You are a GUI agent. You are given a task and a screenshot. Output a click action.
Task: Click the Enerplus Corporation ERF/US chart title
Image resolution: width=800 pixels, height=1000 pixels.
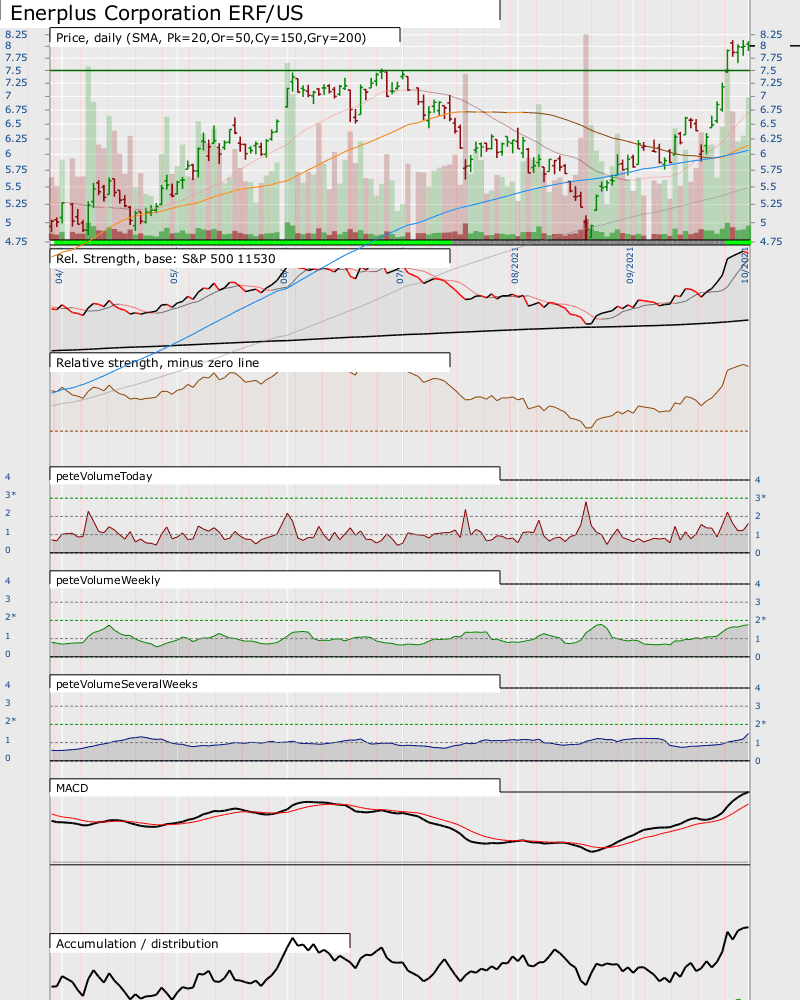click(x=157, y=13)
